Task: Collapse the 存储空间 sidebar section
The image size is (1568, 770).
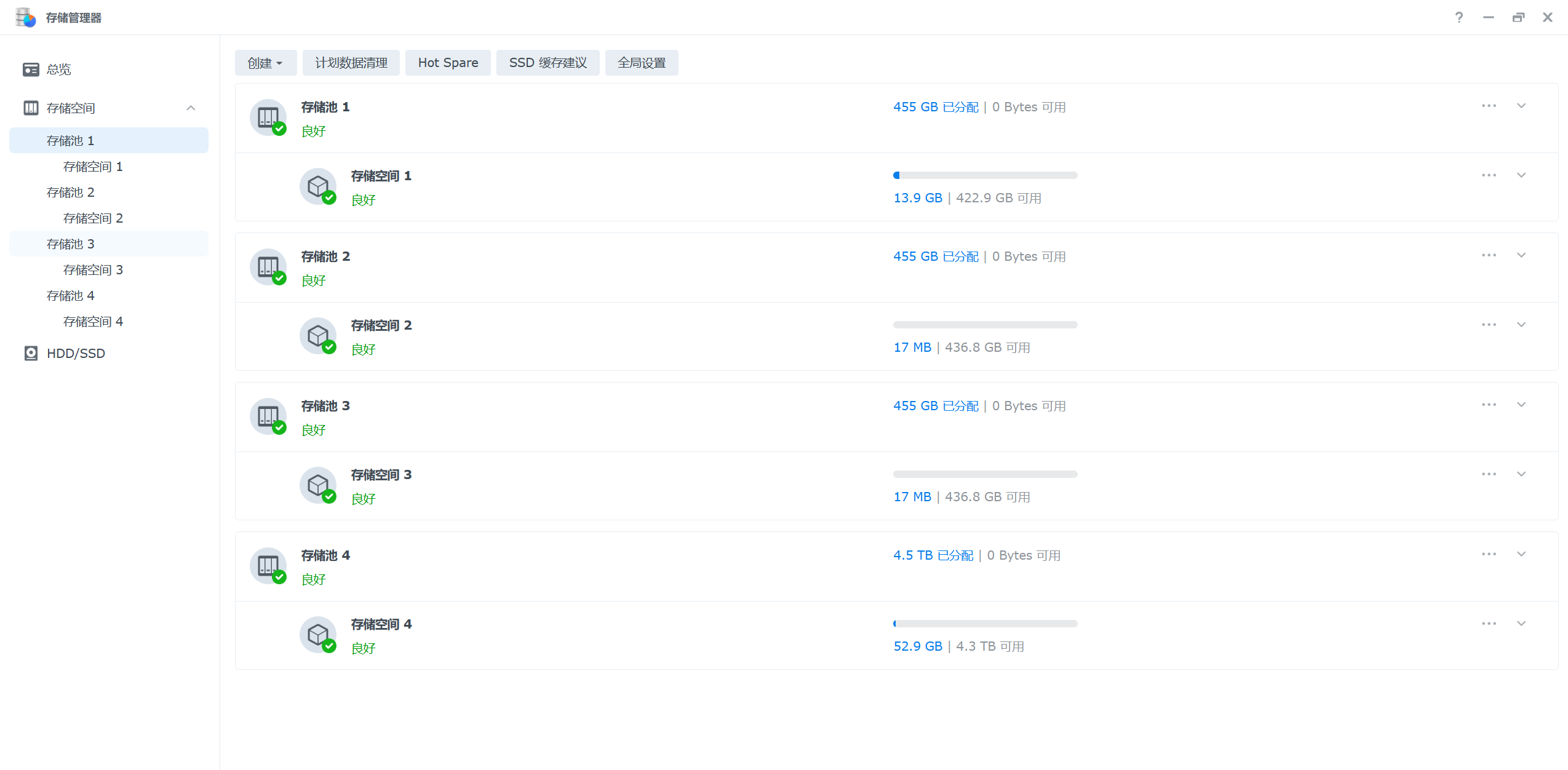Action: (x=191, y=108)
